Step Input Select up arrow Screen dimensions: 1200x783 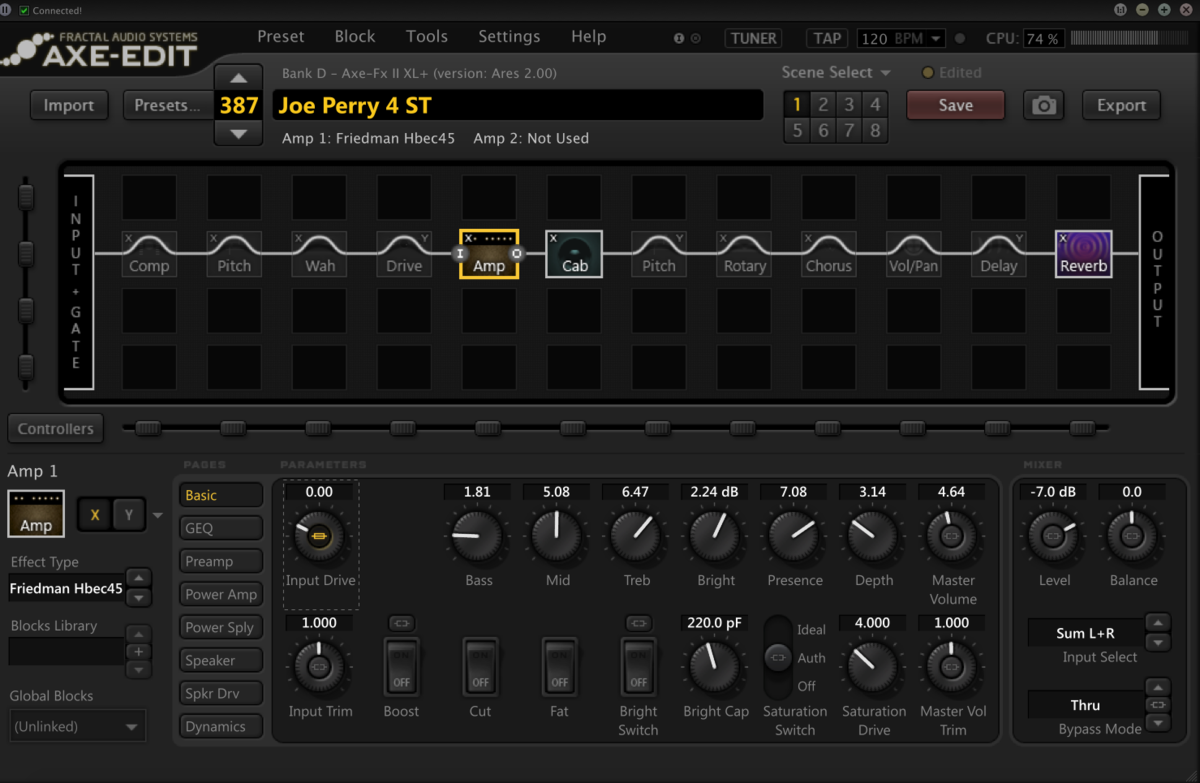(x=1157, y=623)
